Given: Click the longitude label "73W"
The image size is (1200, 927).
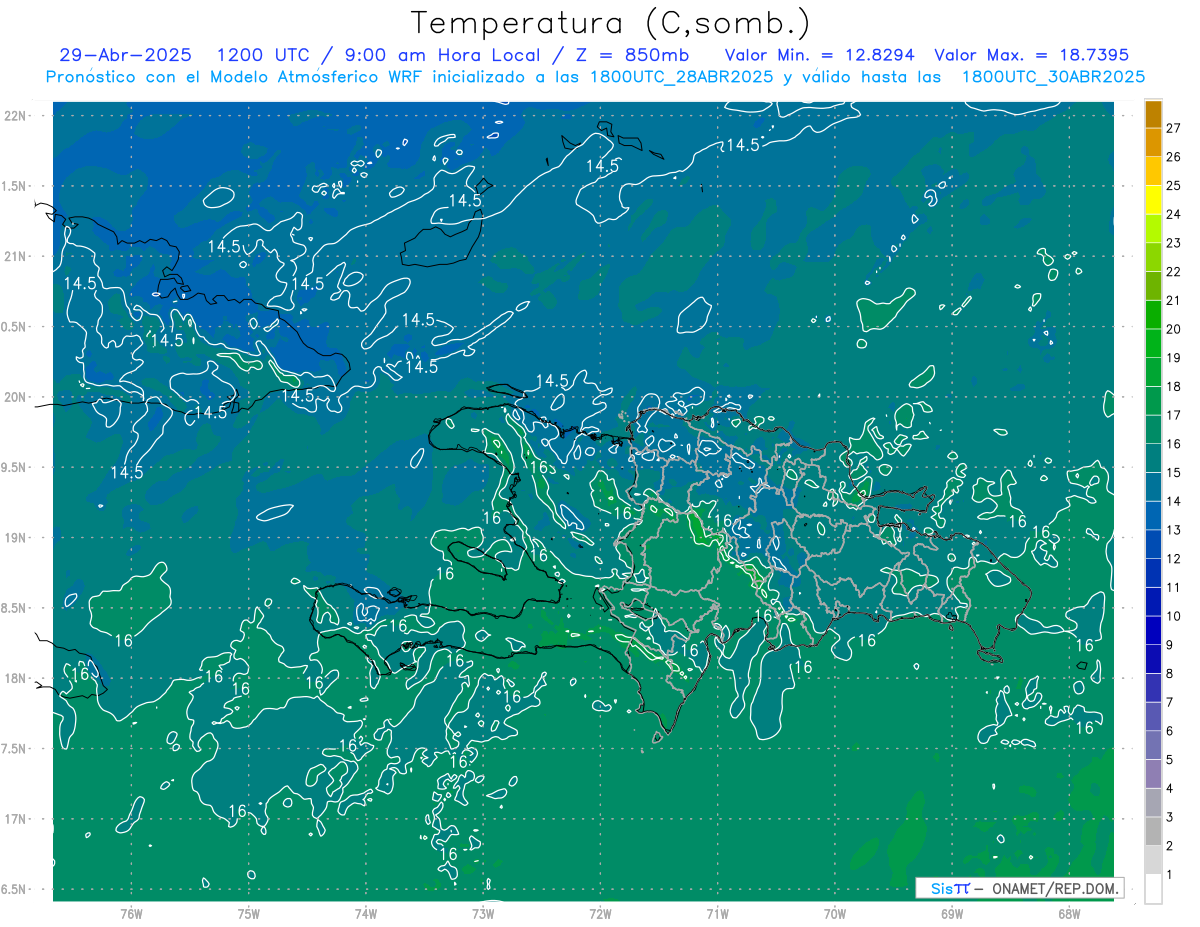Looking at the screenshot, I should tap(483, 914).
